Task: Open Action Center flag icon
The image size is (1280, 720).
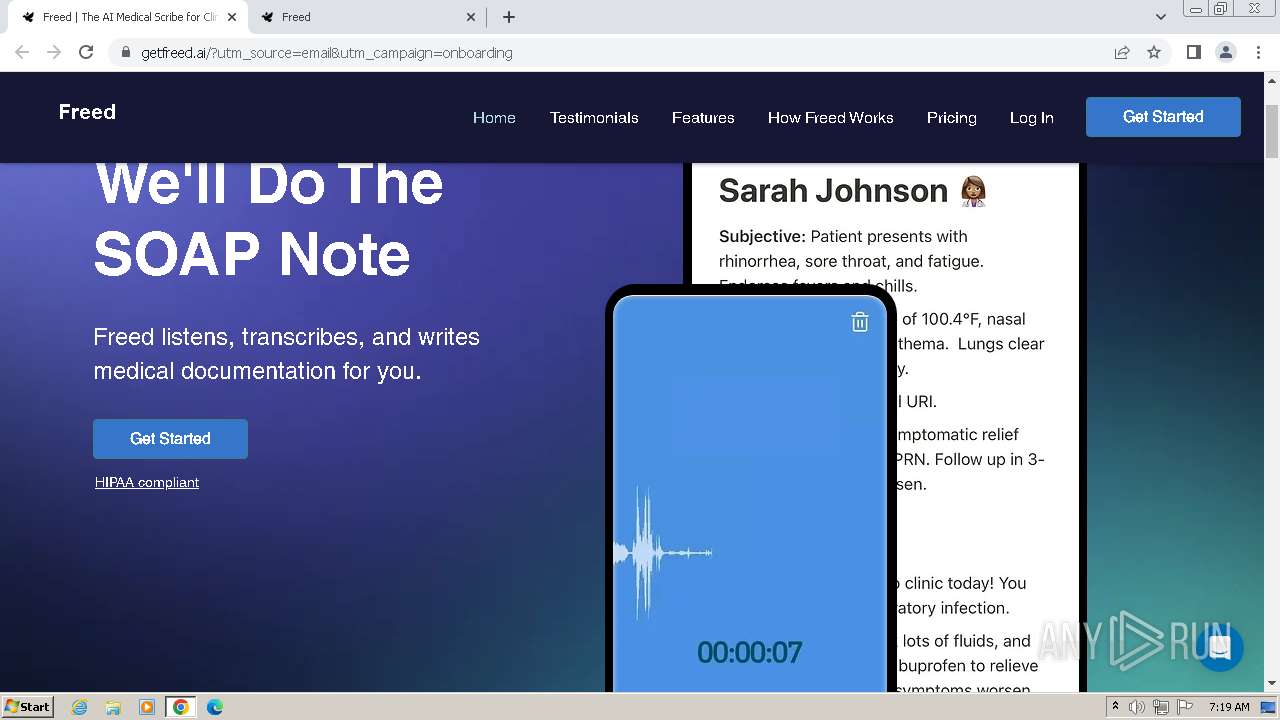Action: 1185,707
